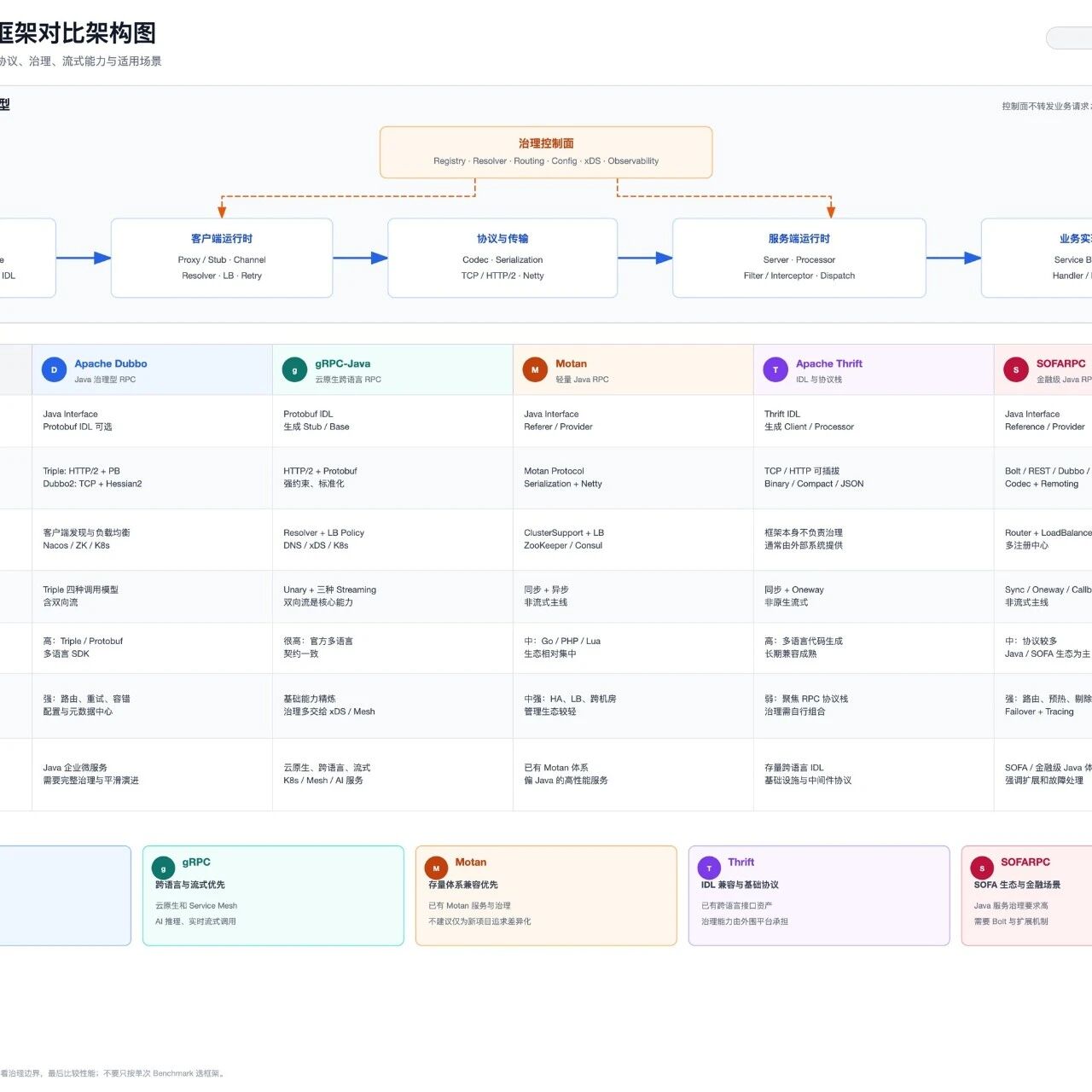This screenshot has width=1092, height=1092.
Task: Click the green g badge beside gRPC-Java
Action: pos(294,370)
